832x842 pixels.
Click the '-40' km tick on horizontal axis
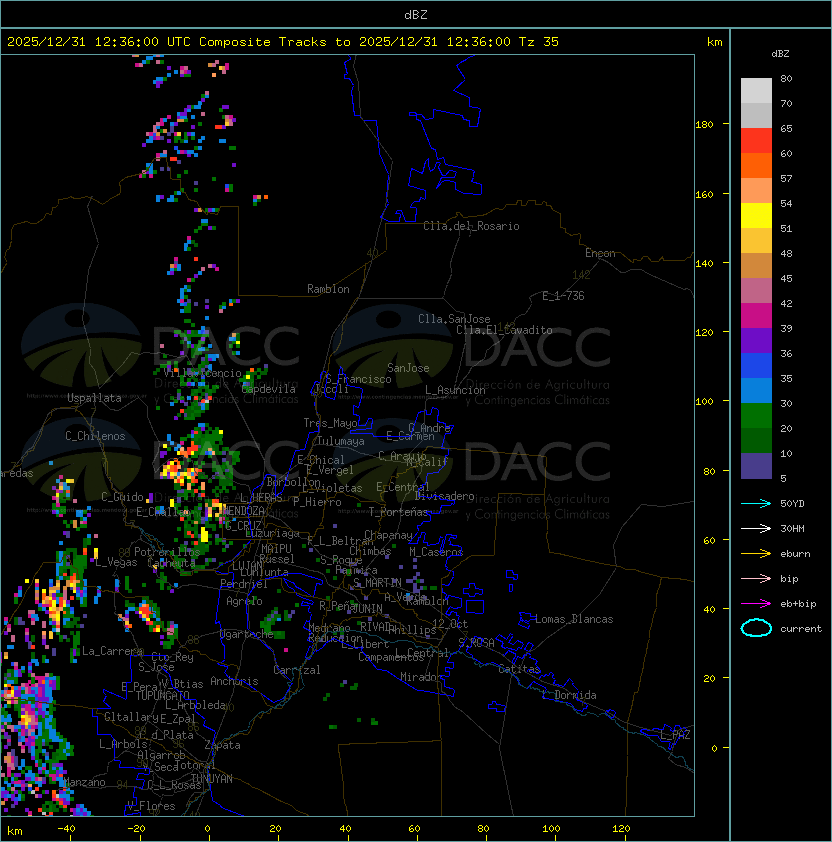(x=66, y=829)
